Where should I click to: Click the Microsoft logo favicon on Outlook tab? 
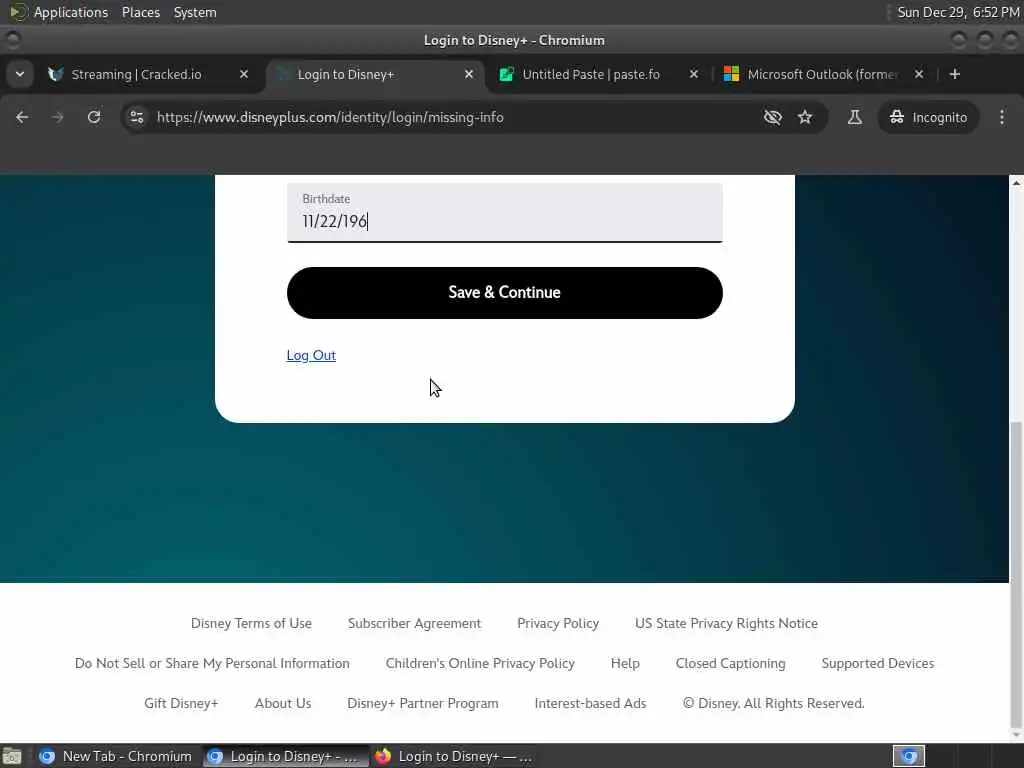(x=731, y=74)
